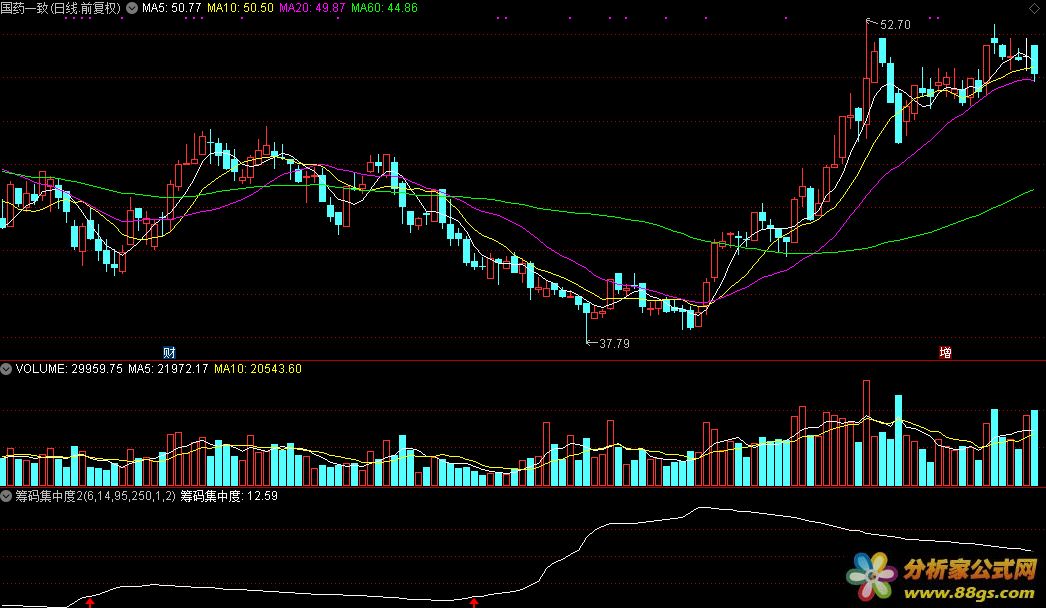Click the volume MA10: 20543.60 label
The width and height of the screenshot is (1046, 608).
257,368
